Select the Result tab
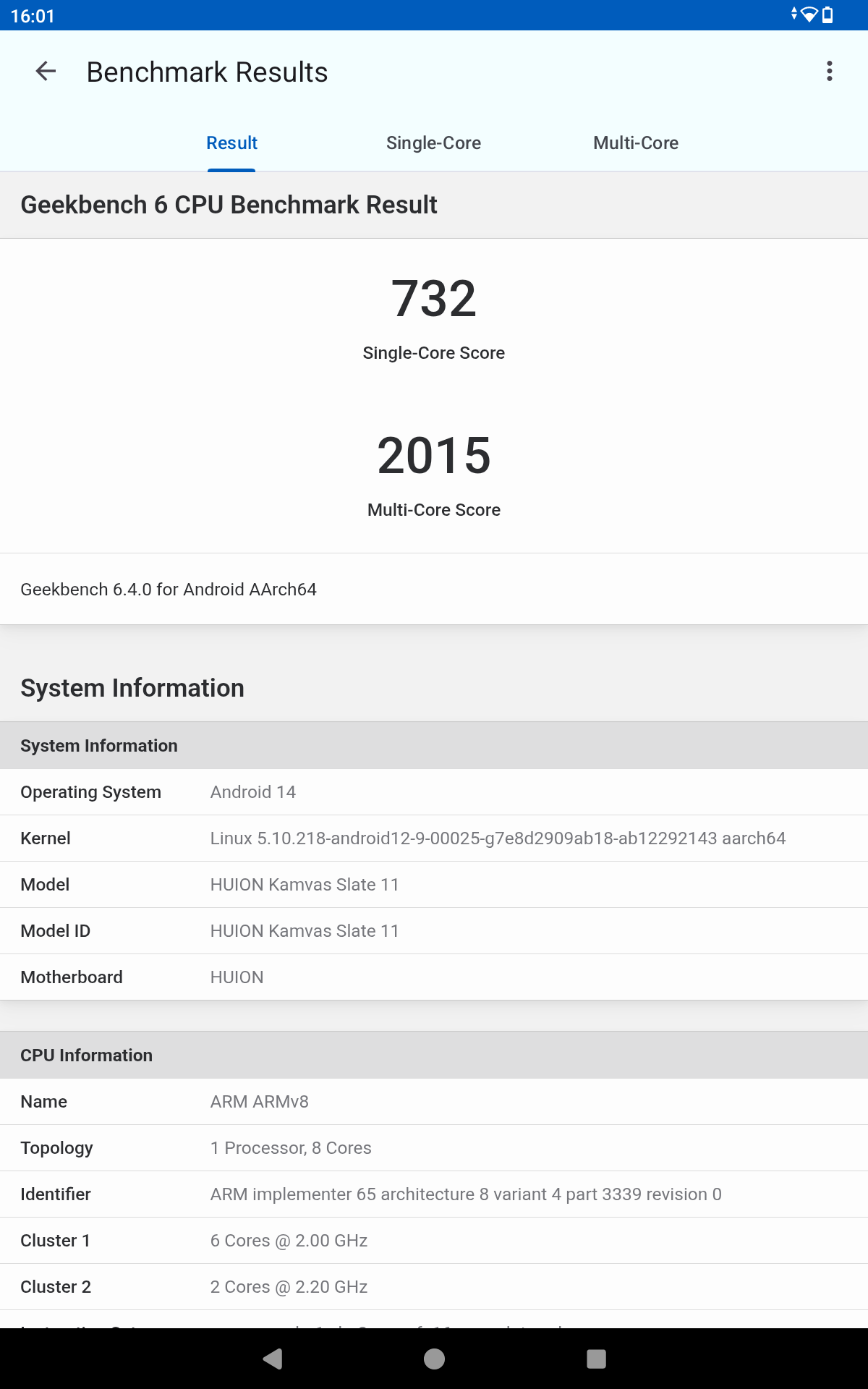868x1389 pixels. click(x=231, y=143)
